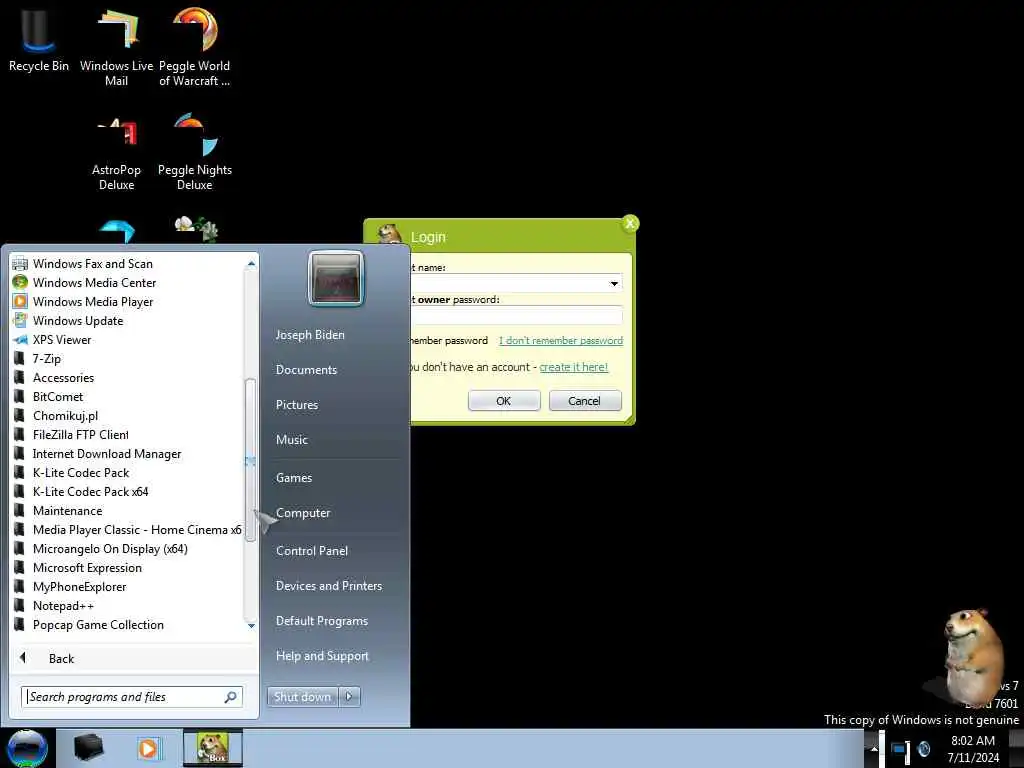Click the Start orb button
1024x768 pixels.
point(27,748)
